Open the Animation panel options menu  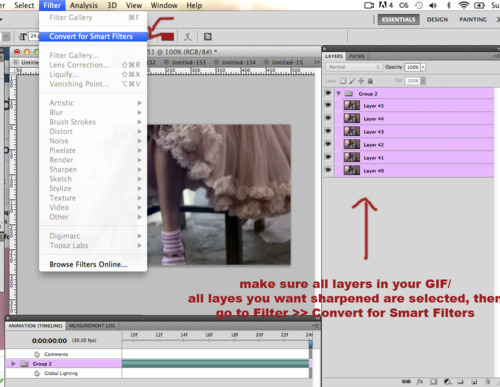[x=315, y=325]
